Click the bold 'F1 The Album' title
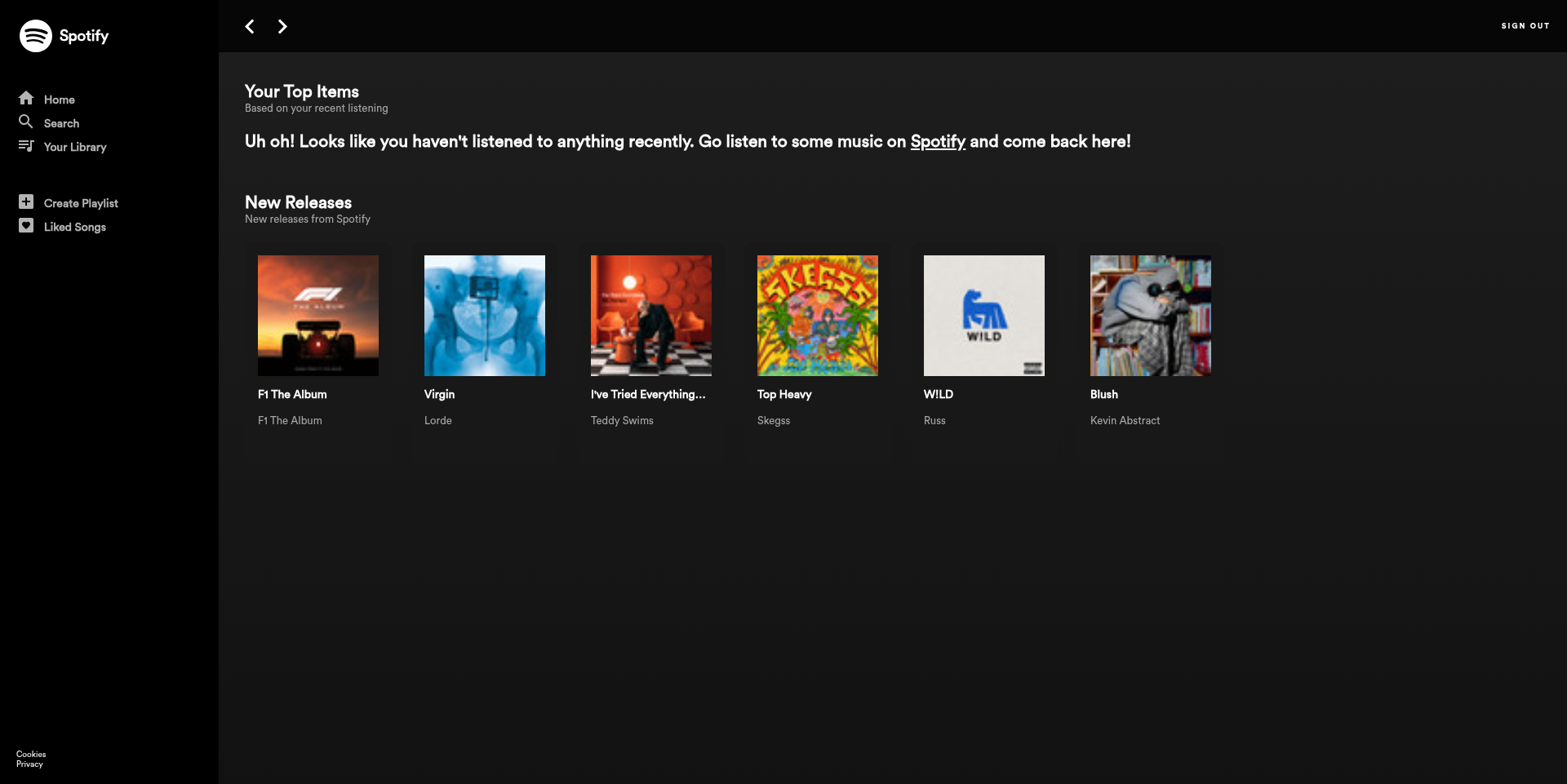The image size is (1567, 784). tap(292, 394)
